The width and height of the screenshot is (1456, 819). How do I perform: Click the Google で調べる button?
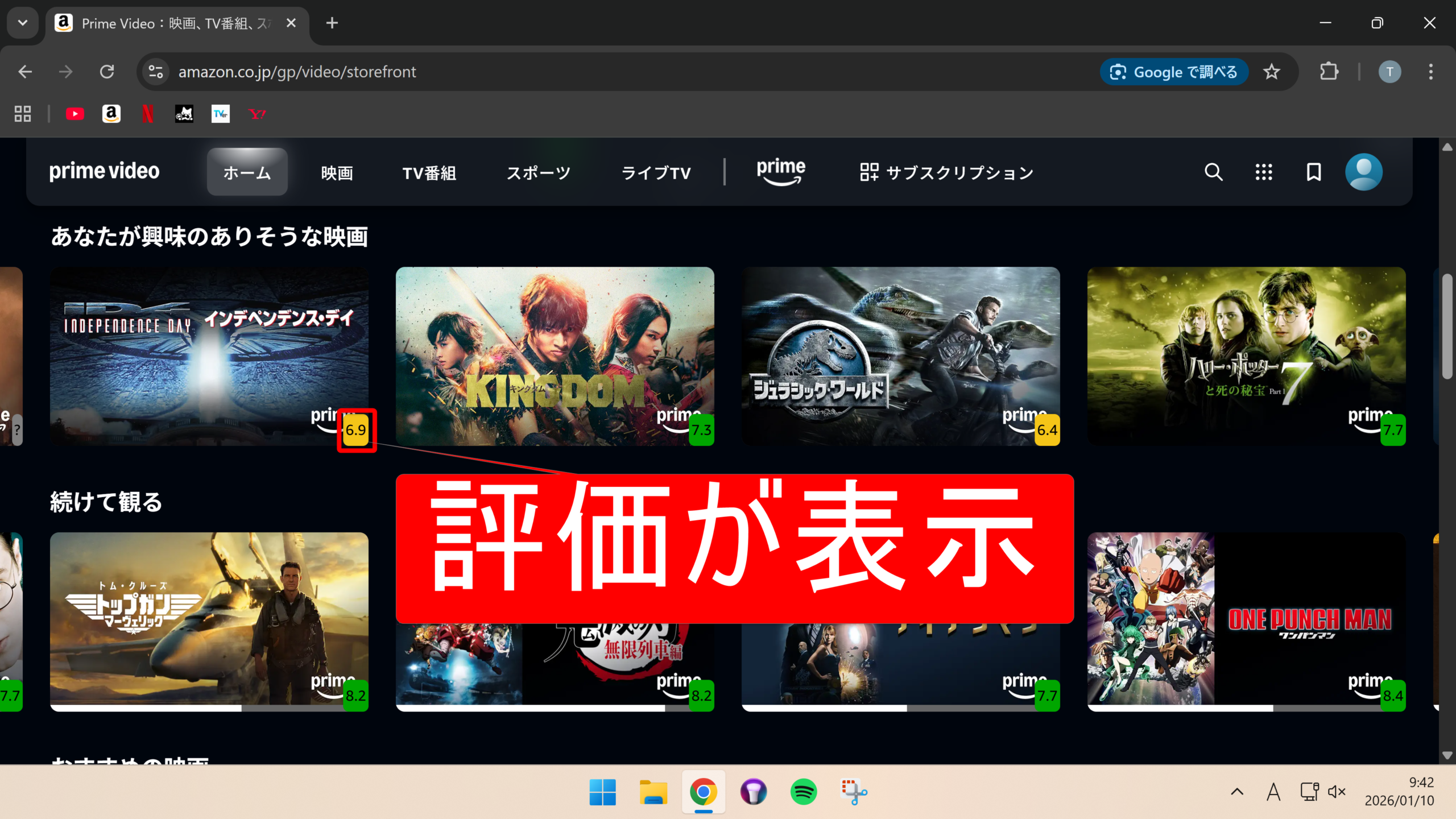(1174, 72)
